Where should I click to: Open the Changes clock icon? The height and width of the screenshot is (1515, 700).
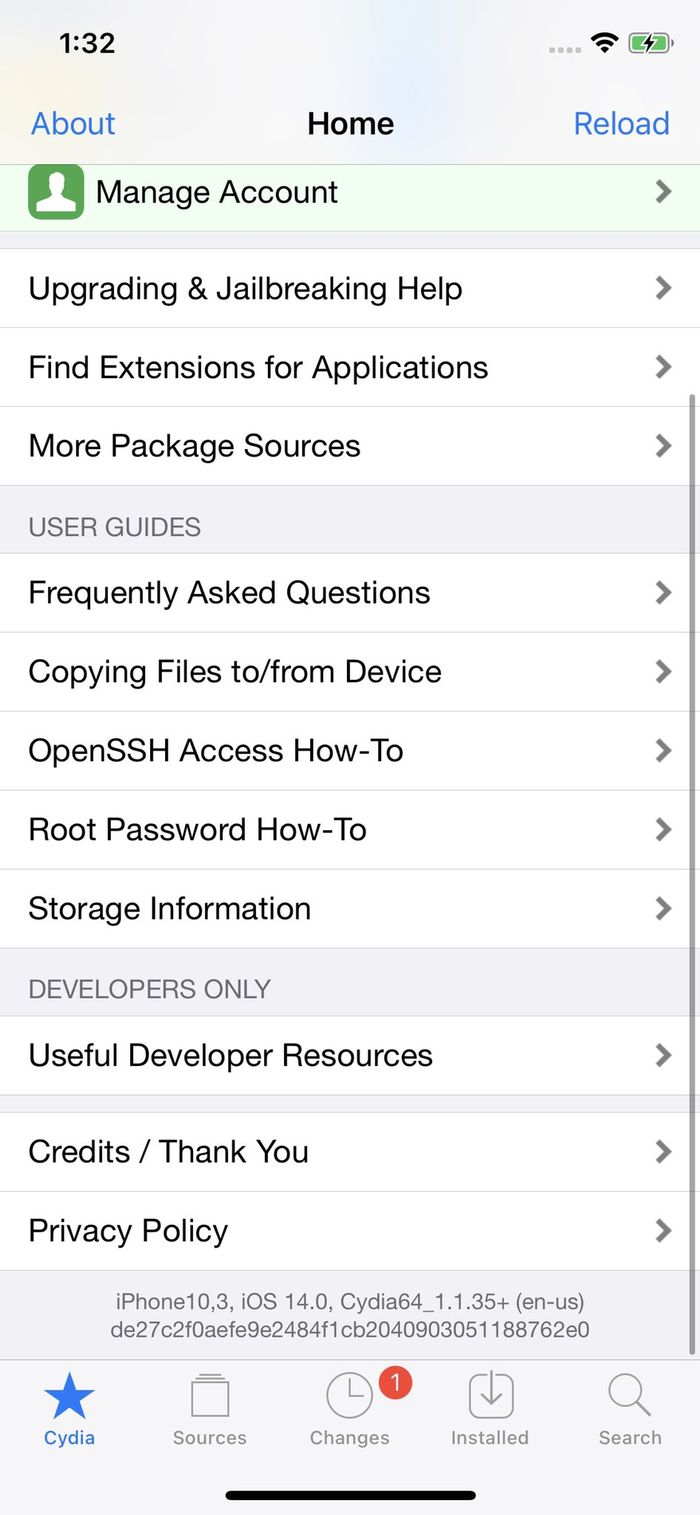(x=349, y=1396)
